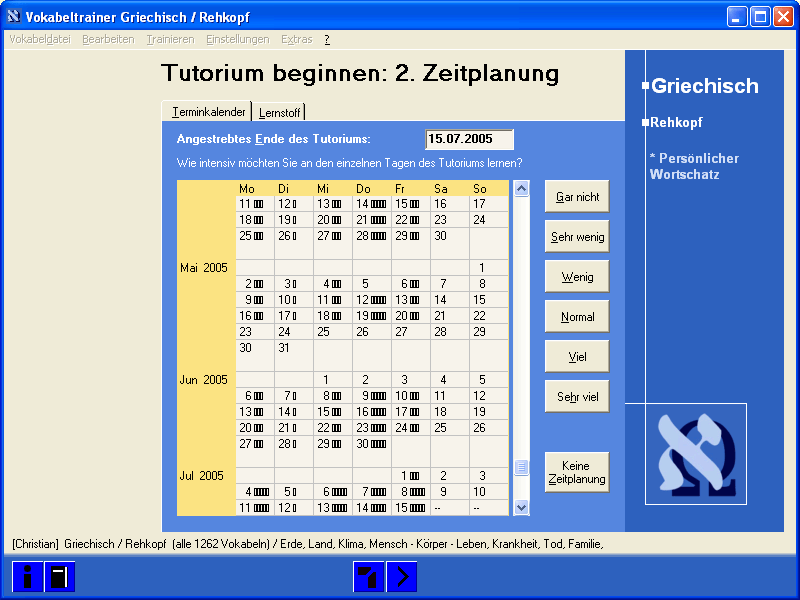Select calendar day 26 of Jun 2005
The height and width of the screenshot is (600, 800).
point(488,428)
